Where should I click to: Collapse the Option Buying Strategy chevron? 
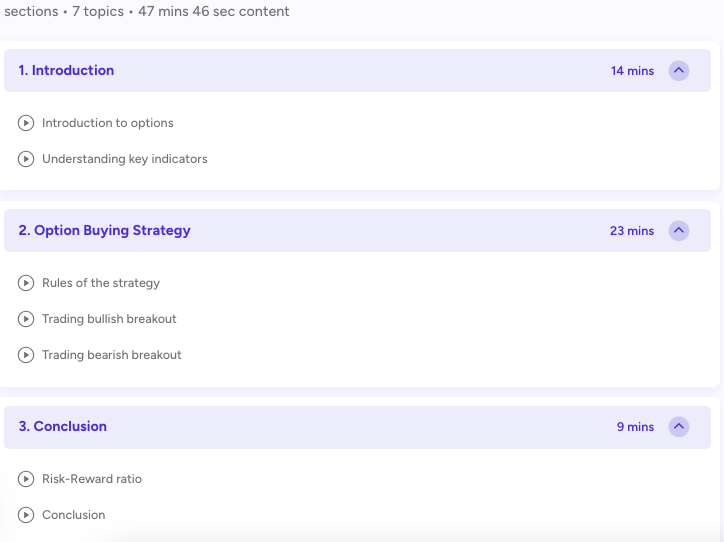679,230
